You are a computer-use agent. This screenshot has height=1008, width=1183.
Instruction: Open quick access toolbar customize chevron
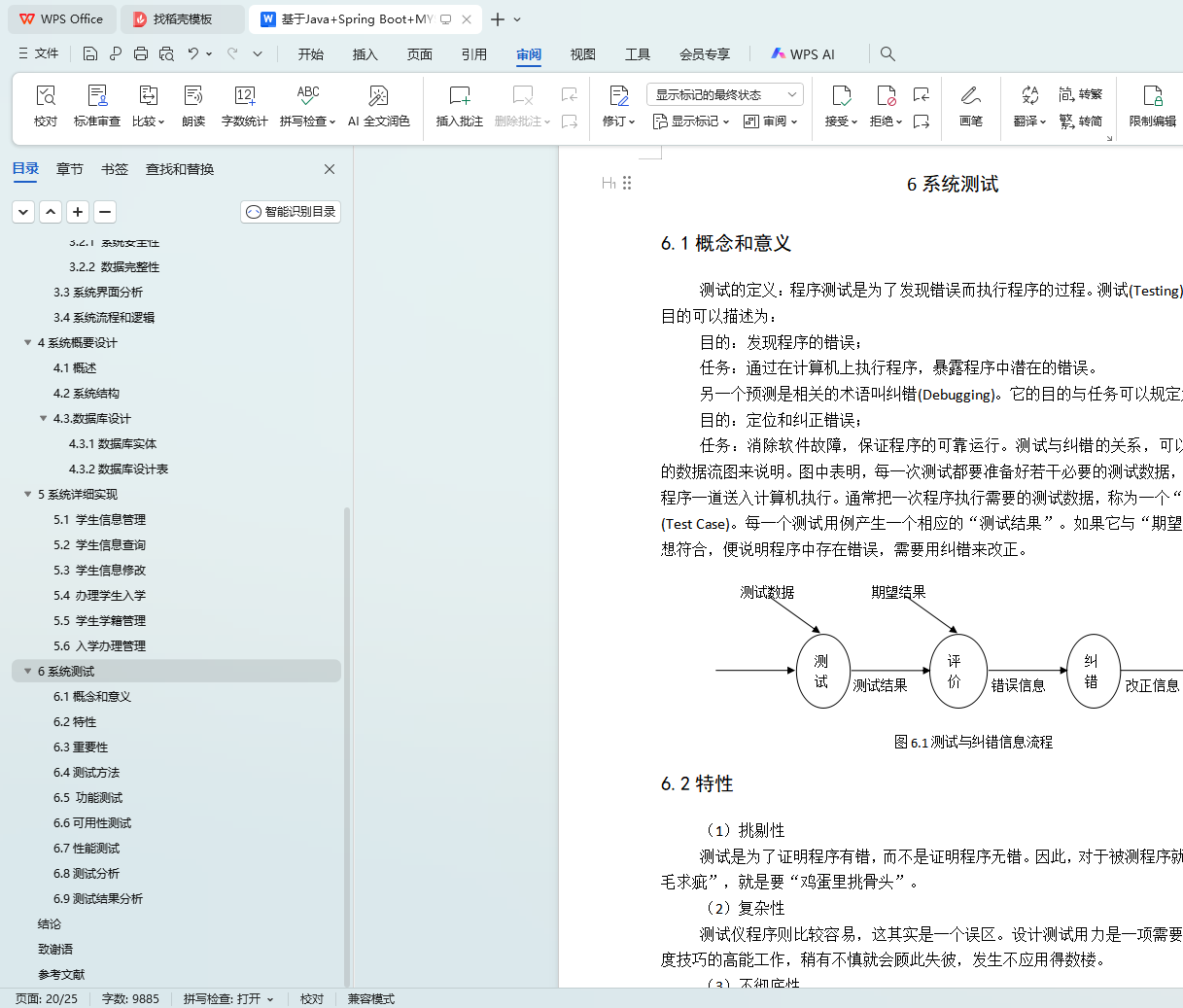point(258,53)
